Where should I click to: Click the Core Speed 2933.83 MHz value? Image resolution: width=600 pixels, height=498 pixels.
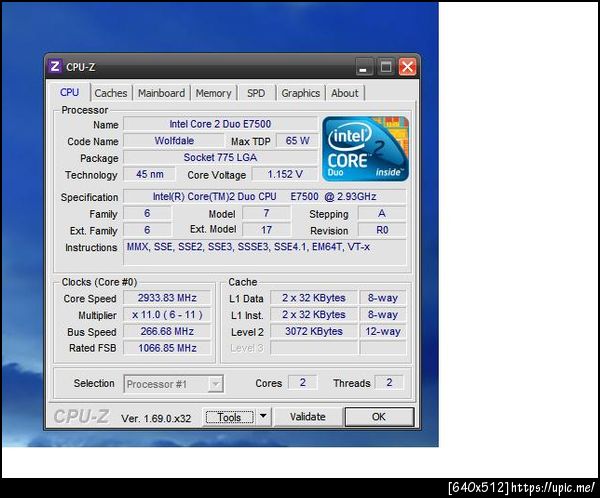(x=167, y=298)
